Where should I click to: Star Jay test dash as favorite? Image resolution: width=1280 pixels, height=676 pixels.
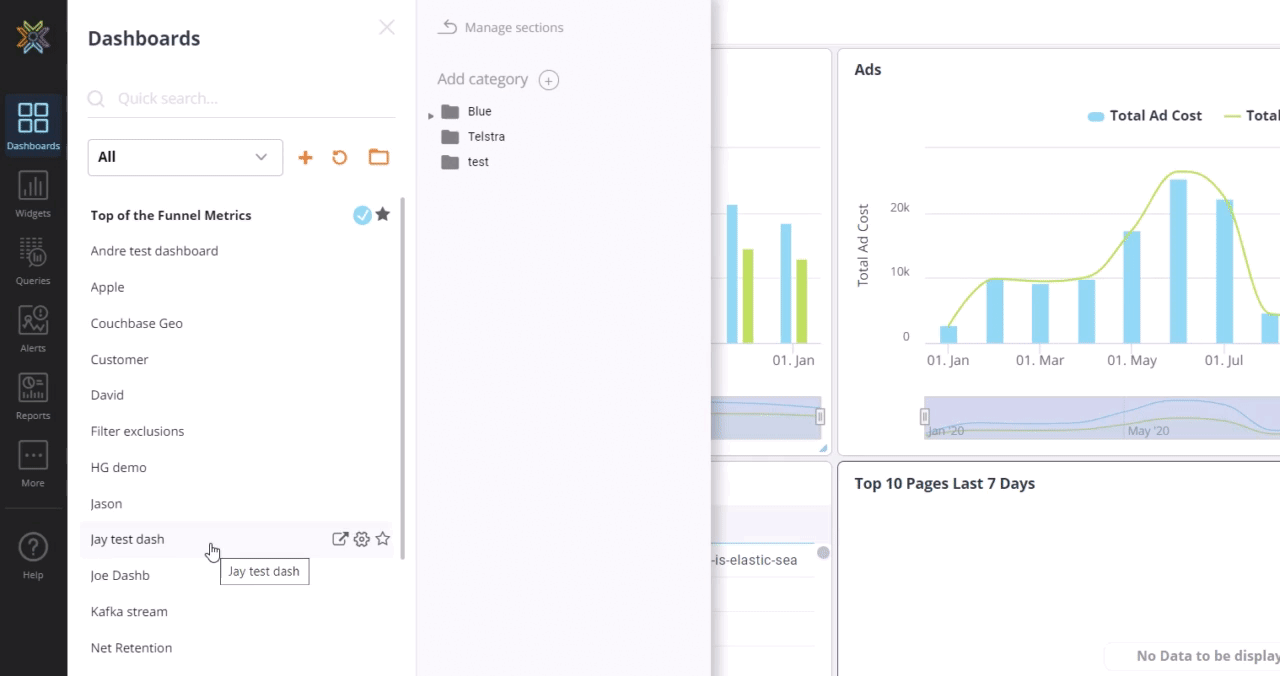click(383, 539)
